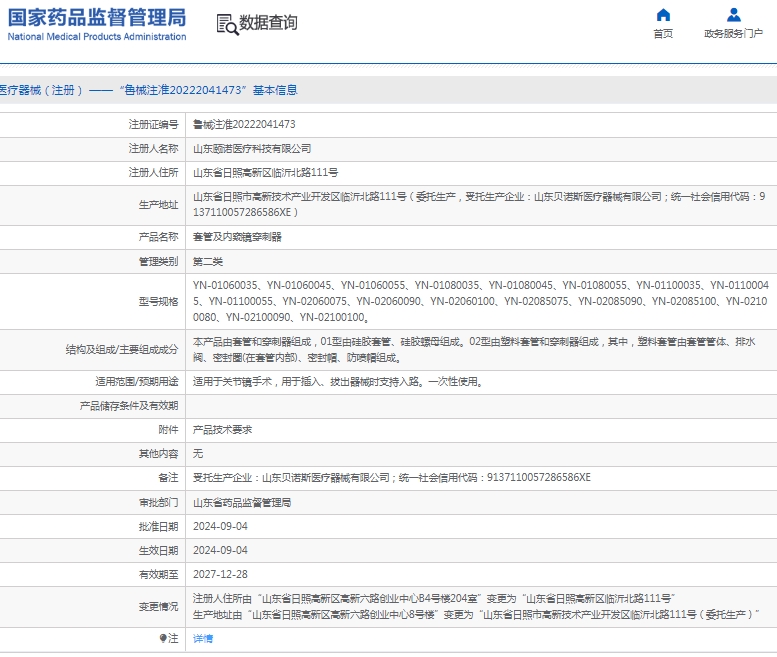Click the 其他内容 row label
The width and height of the screenshot is (777, 657).
[x=158, y=454]
